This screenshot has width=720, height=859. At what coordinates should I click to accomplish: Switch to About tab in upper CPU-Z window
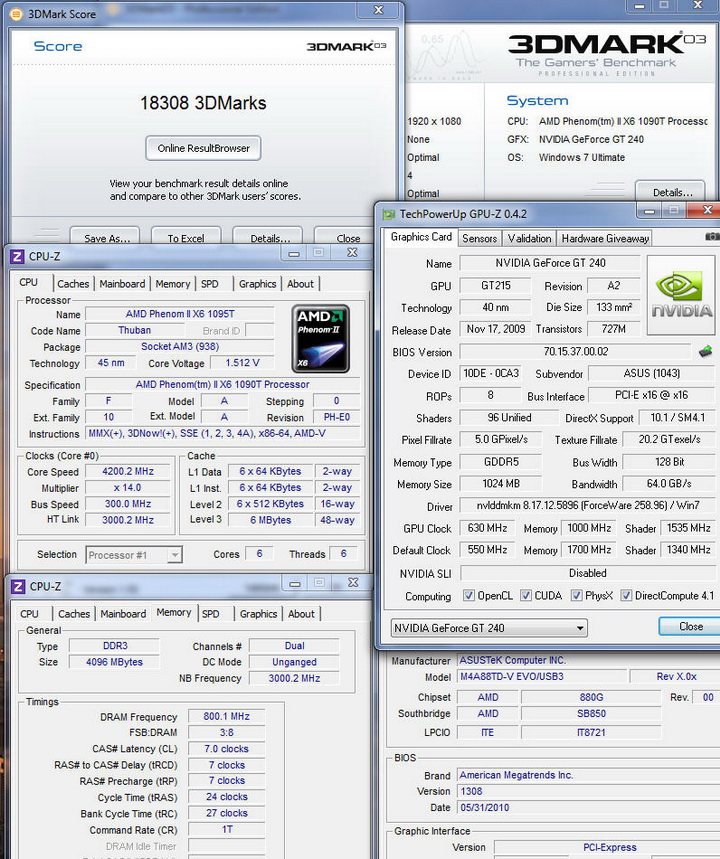coord(300,284)
